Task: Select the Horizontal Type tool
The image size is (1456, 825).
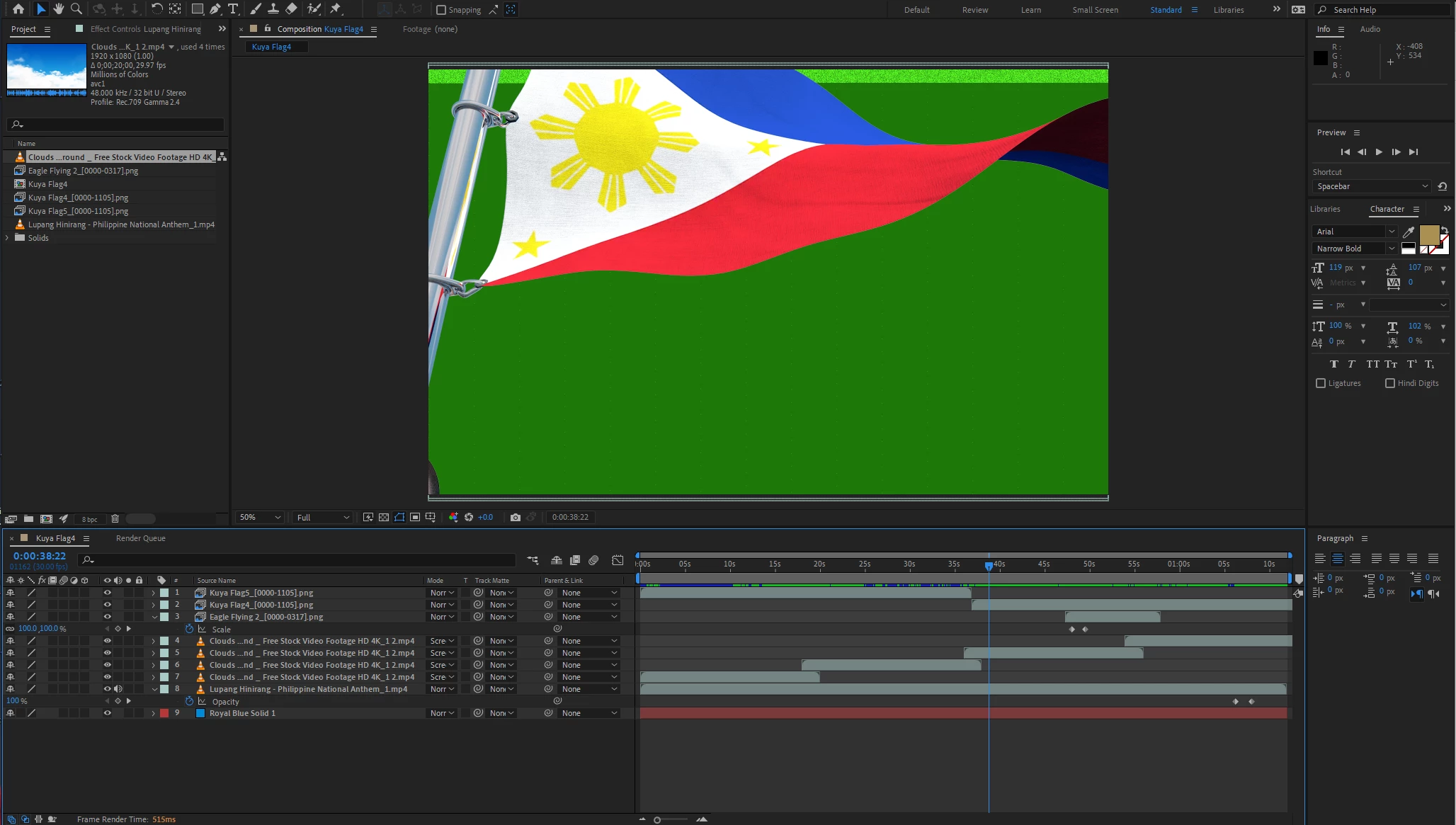Action: click(x=233, y=9)
